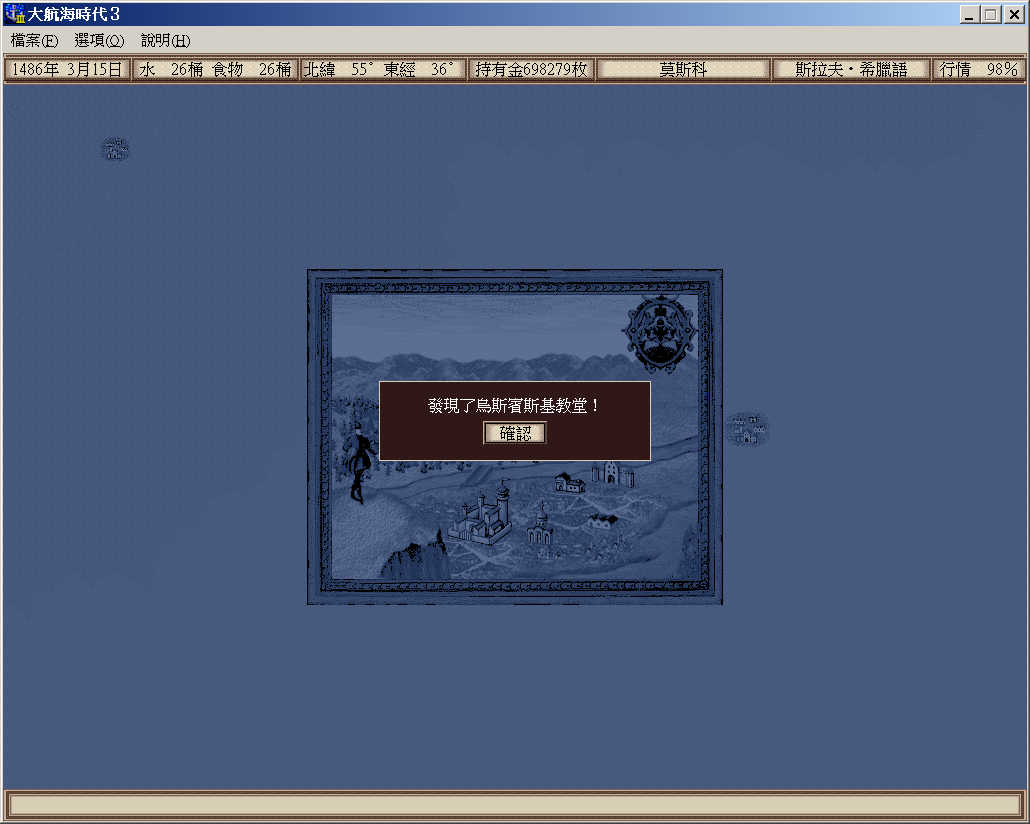Select the small town icon on the upper-left map
Viewport: 1030px width, 824px height.
pos(115,150)
